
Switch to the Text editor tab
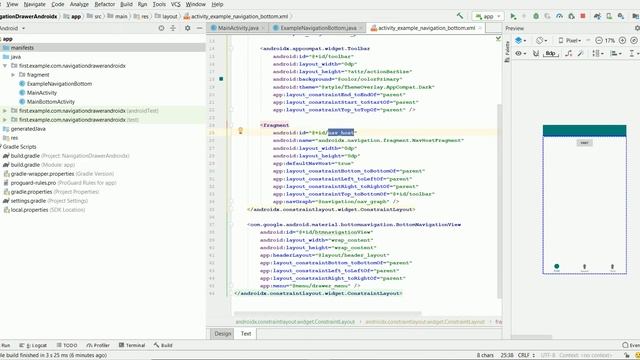246,333
